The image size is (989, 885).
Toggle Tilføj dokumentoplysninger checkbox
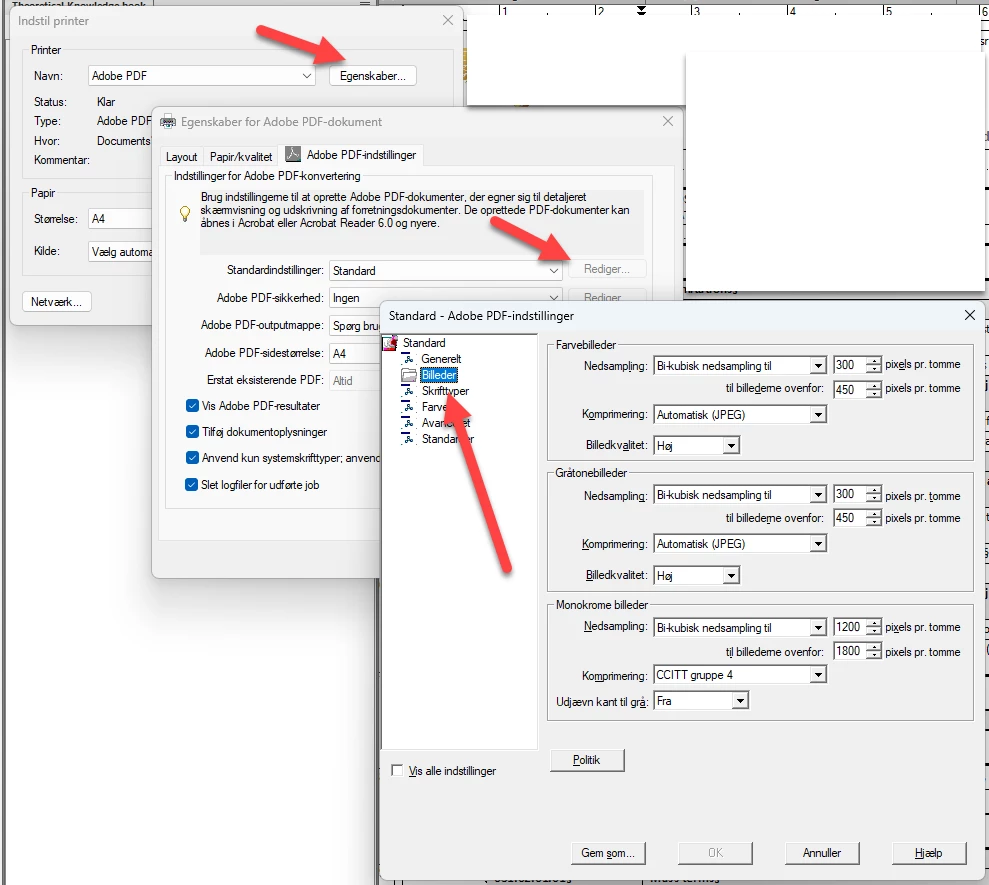coord(192,431)
